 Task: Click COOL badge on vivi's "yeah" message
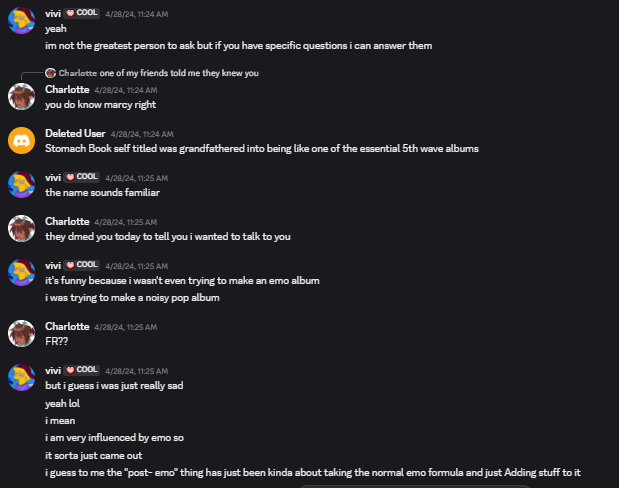click(x=83, y=14)
